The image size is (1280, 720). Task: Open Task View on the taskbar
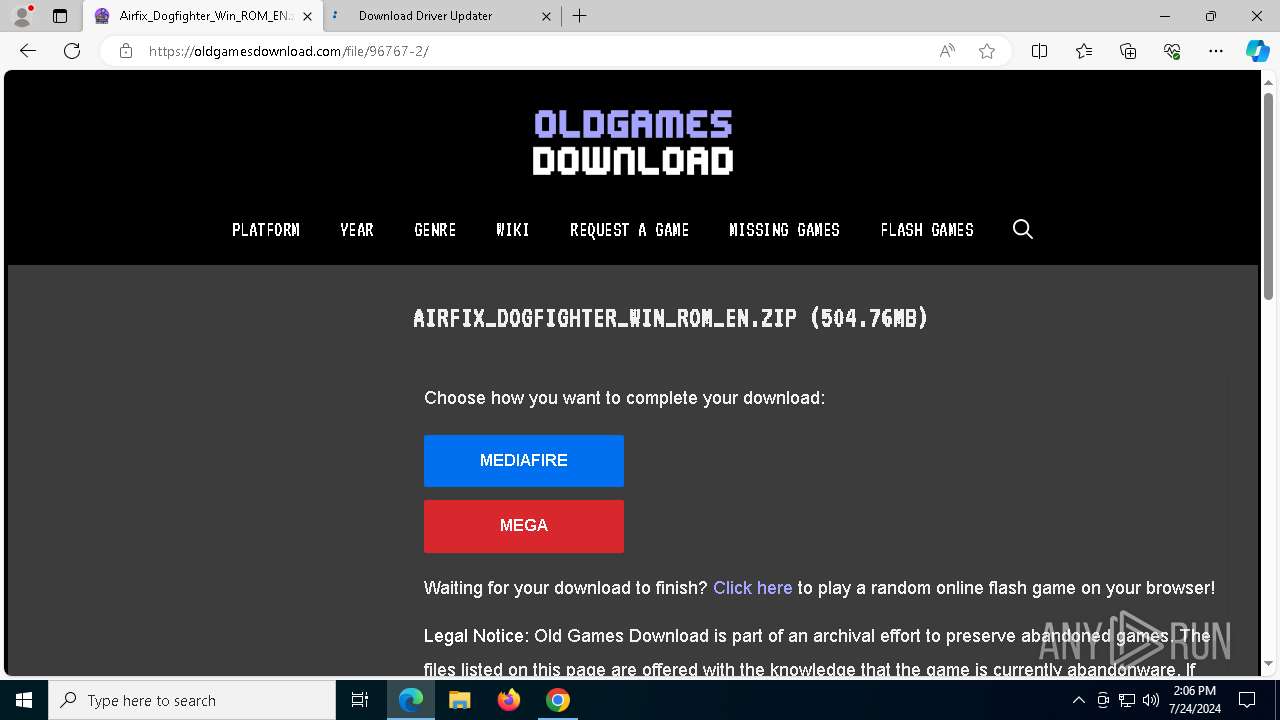(360, 700)
